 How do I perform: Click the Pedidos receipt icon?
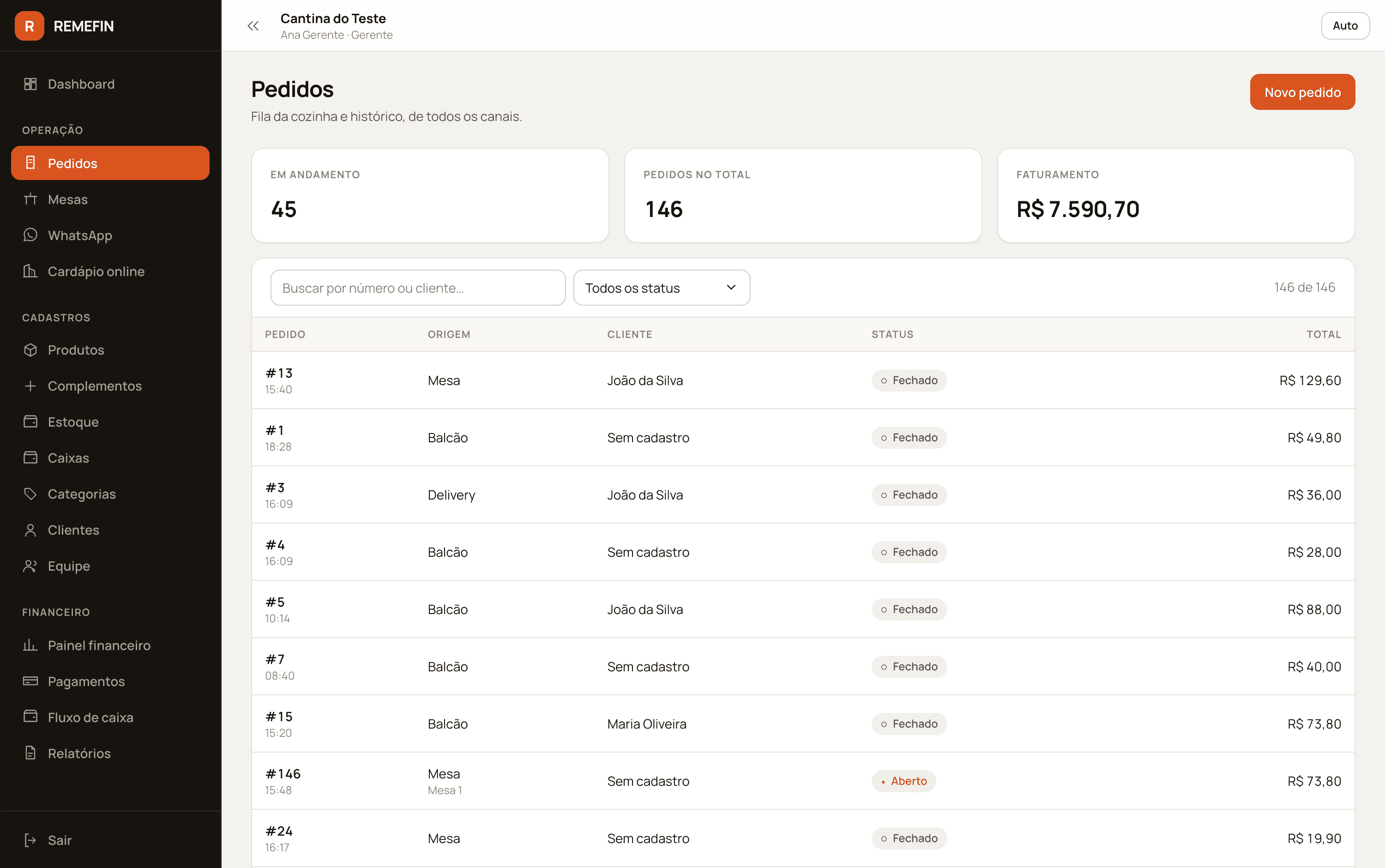[x=30, y=163]
